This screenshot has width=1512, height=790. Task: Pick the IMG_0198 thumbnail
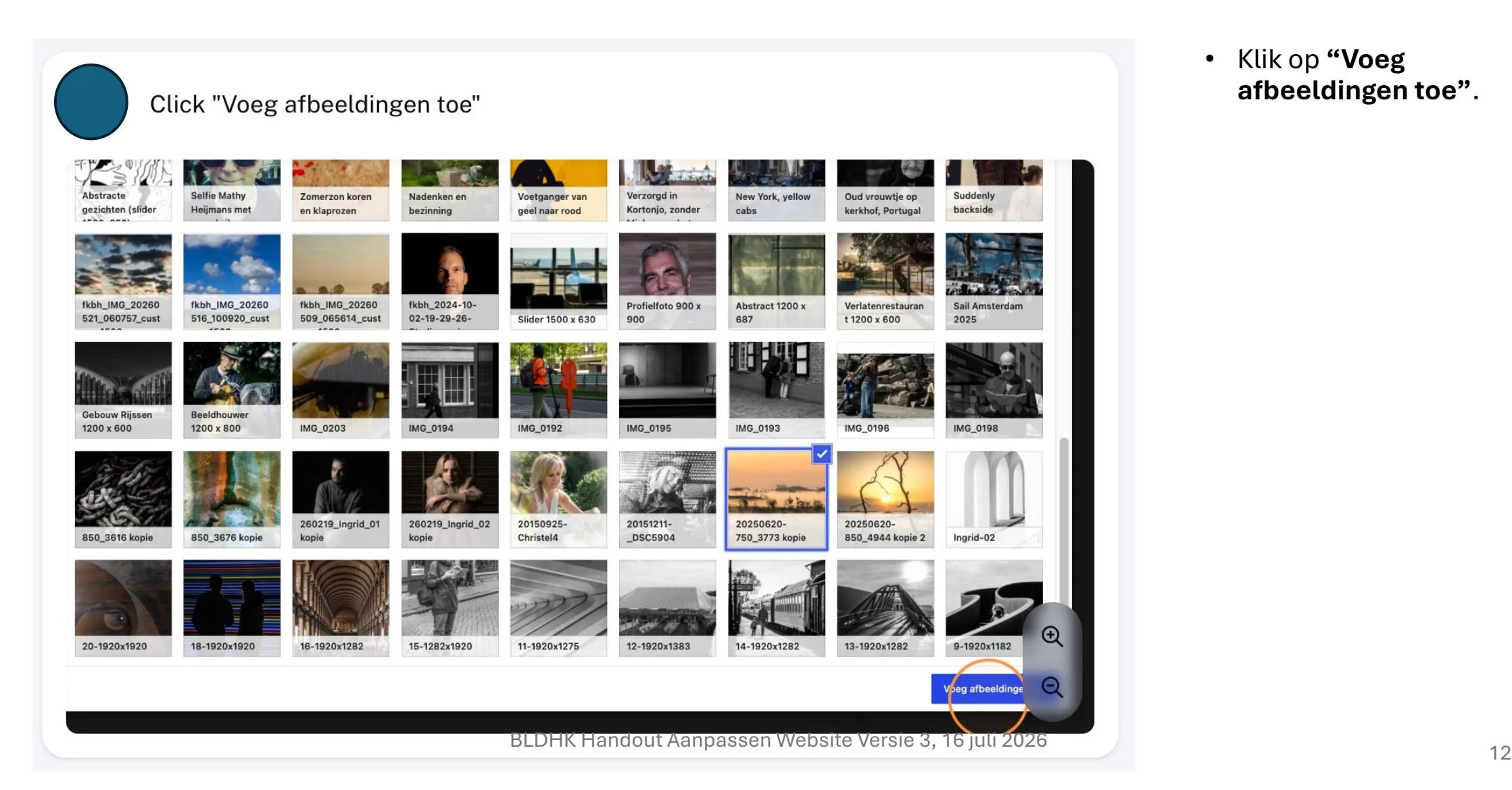coord(994,390)
